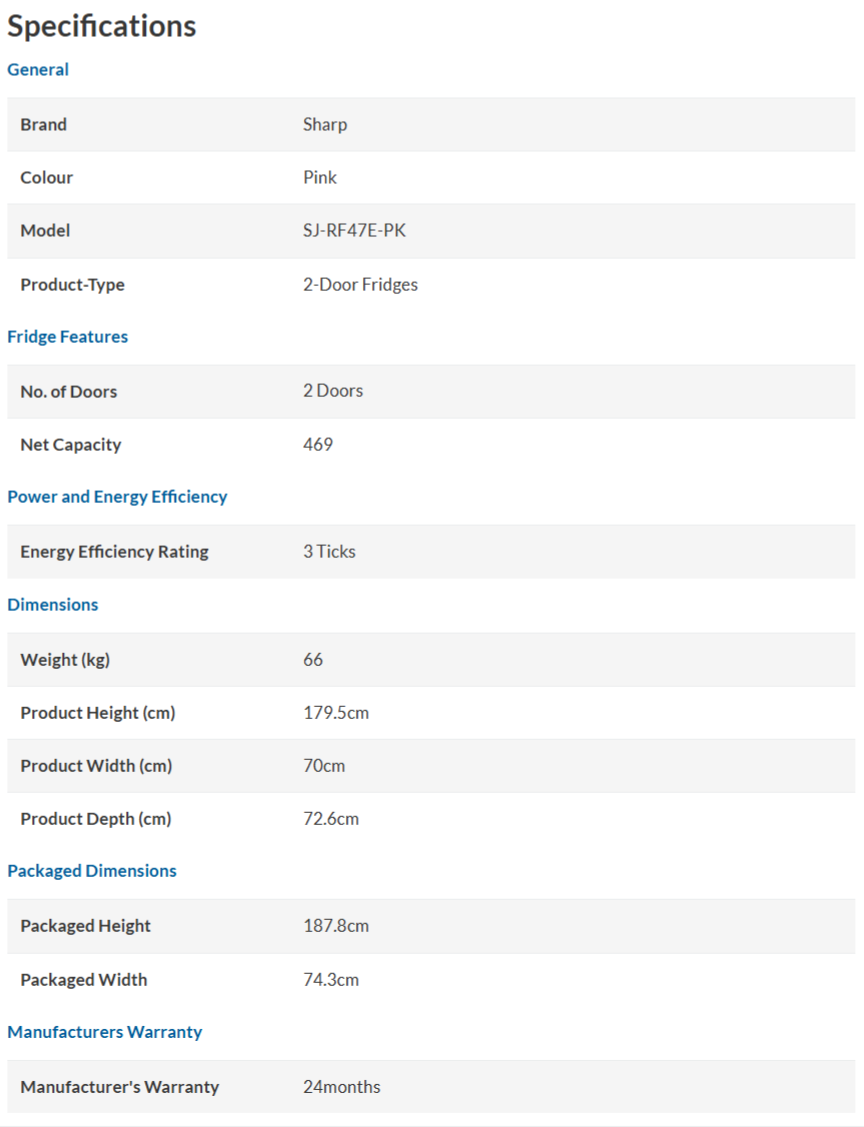The image size is (864, 1127).
Task: Open Power and Energy Efficiency heading
Action: click(117, 497)
